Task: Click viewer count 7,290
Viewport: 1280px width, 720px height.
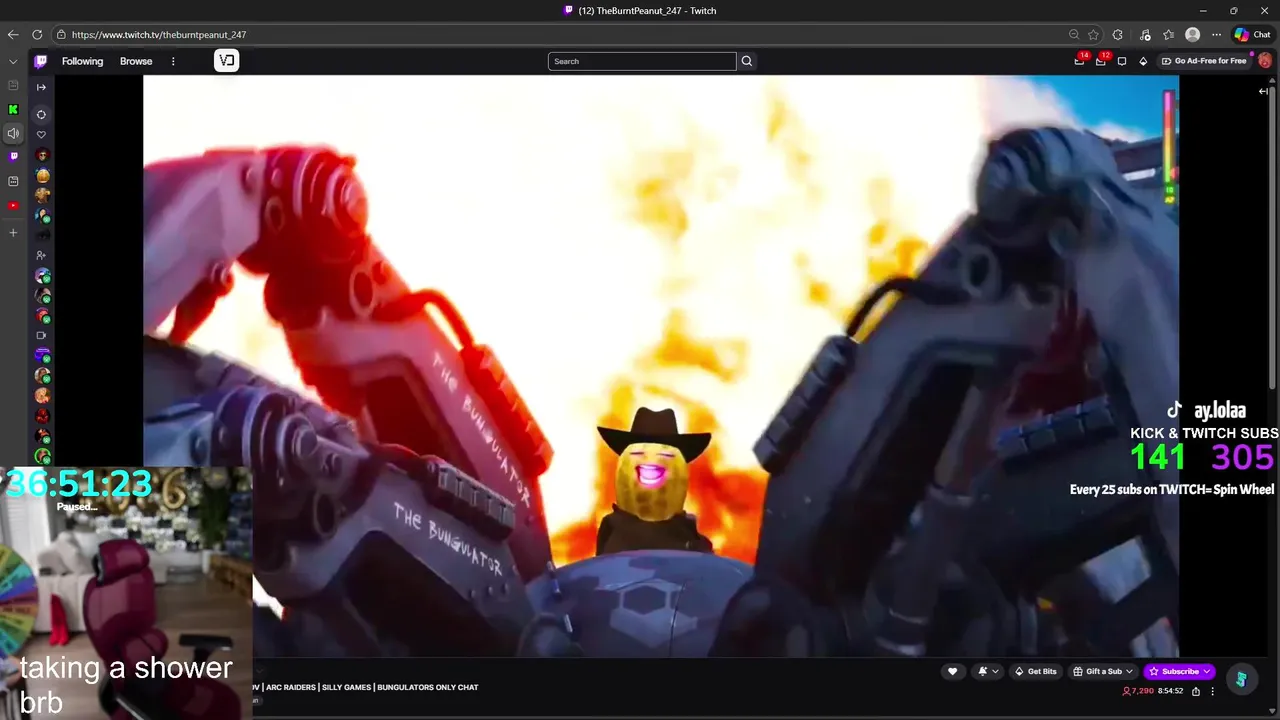Action: 1138,691
